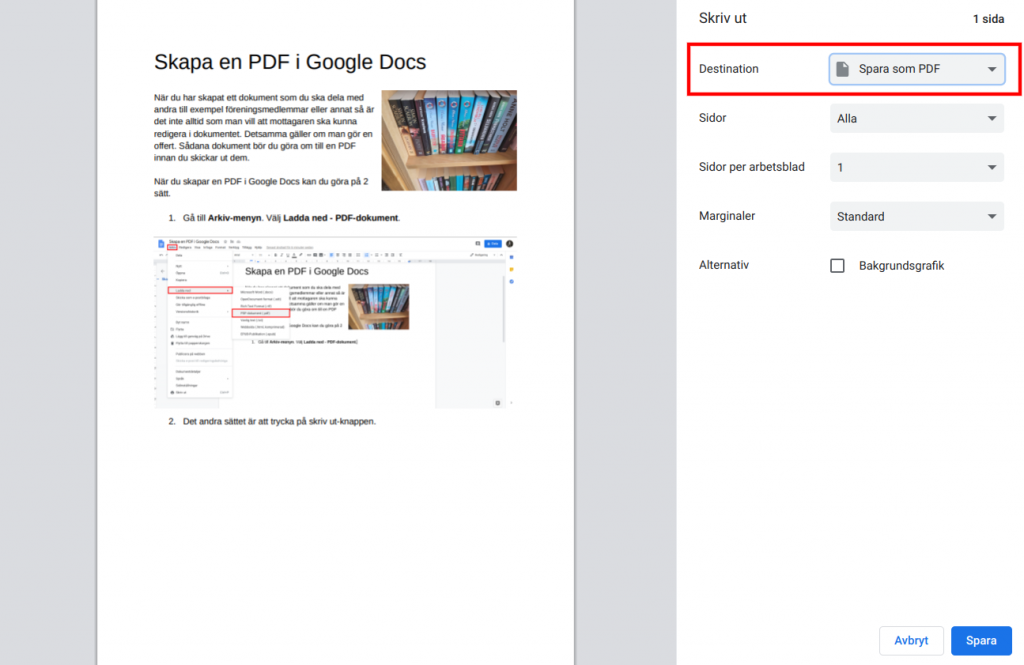Open the Sidor dropdown set to Alla
This screenshot has height=665, width=1024.
pyautogui.click(x=916, y=118)
